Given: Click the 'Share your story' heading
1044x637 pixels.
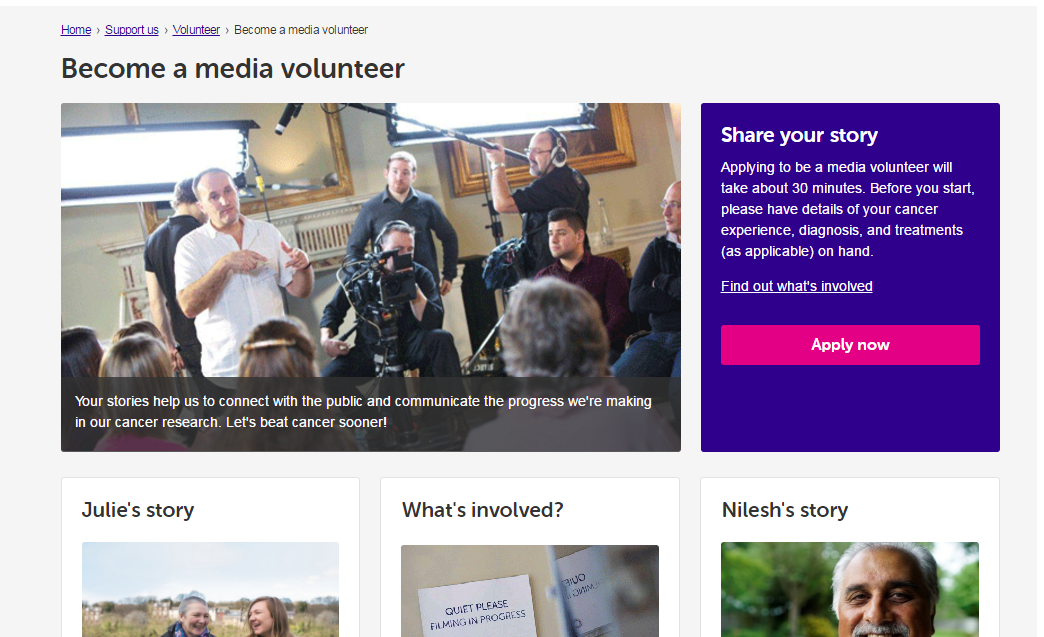Looking at the screenshot, I should [799, 135].
